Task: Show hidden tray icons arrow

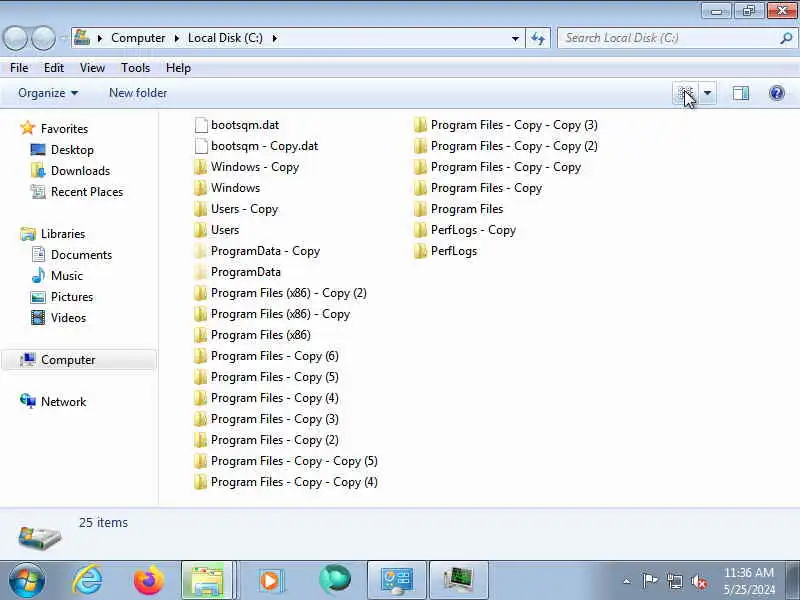Action: tap(627, 581)
